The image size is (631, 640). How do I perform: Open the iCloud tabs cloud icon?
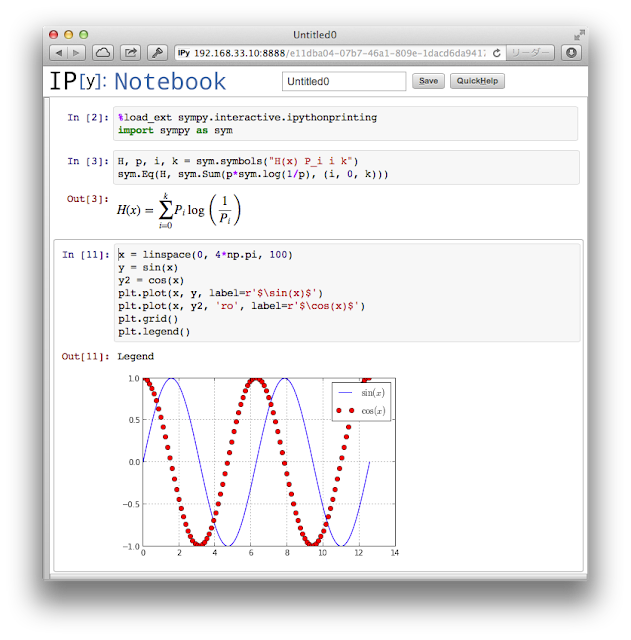pyautogui.click(x=103, y=53)
